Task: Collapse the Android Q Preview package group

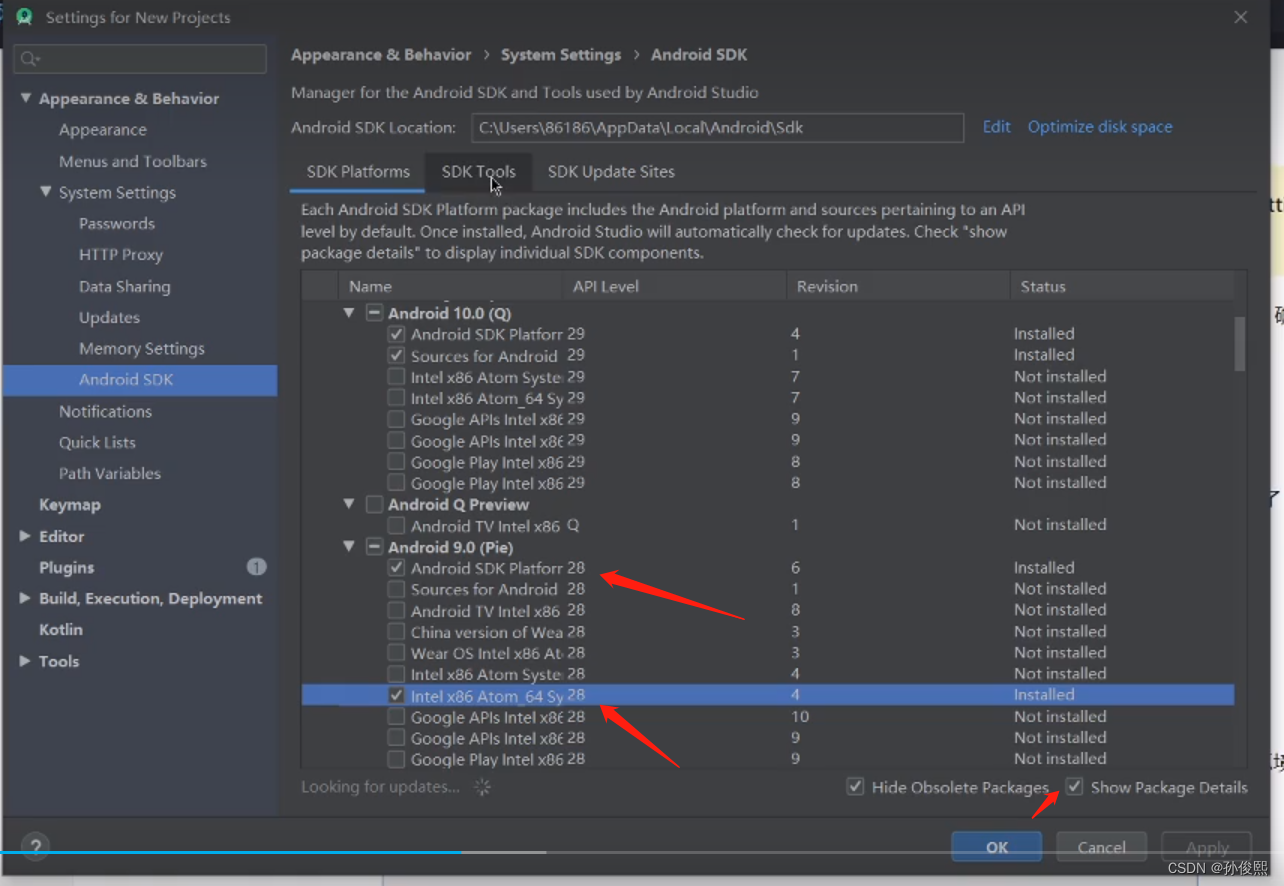Action: [x=349, y=504]
